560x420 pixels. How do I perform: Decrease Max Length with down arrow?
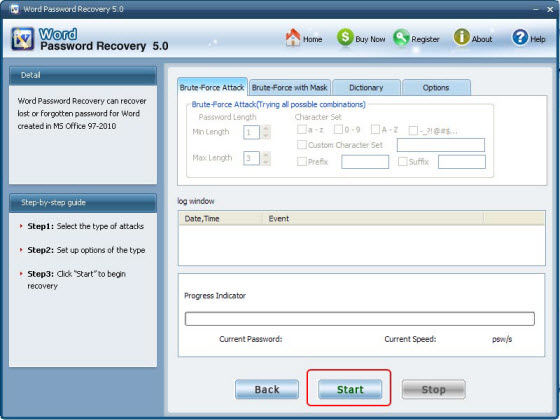click(x=266, y=162)
